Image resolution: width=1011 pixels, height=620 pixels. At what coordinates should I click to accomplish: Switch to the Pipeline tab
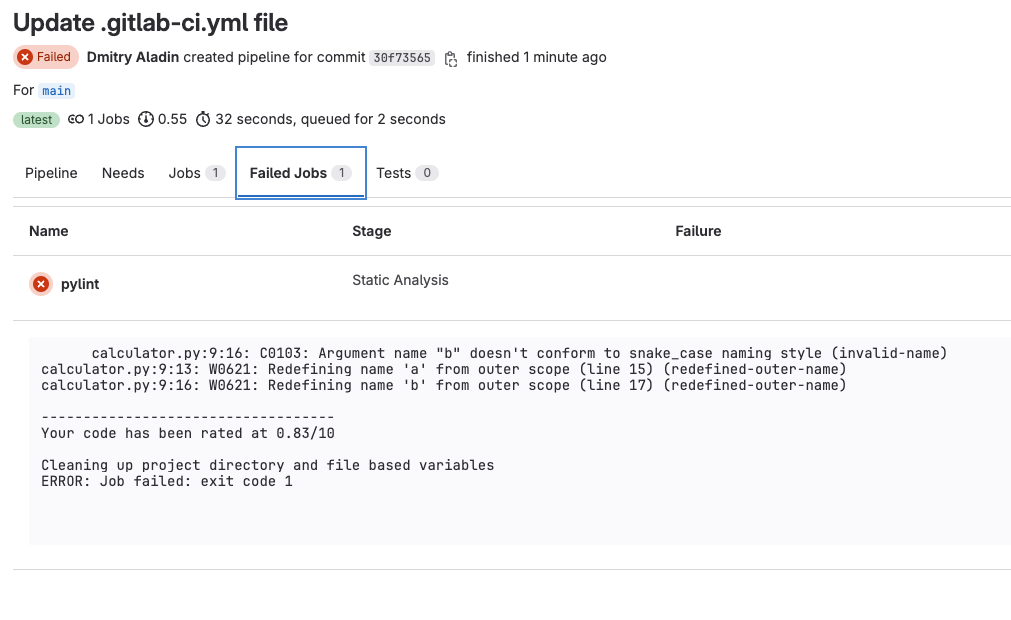pos(51,173)
